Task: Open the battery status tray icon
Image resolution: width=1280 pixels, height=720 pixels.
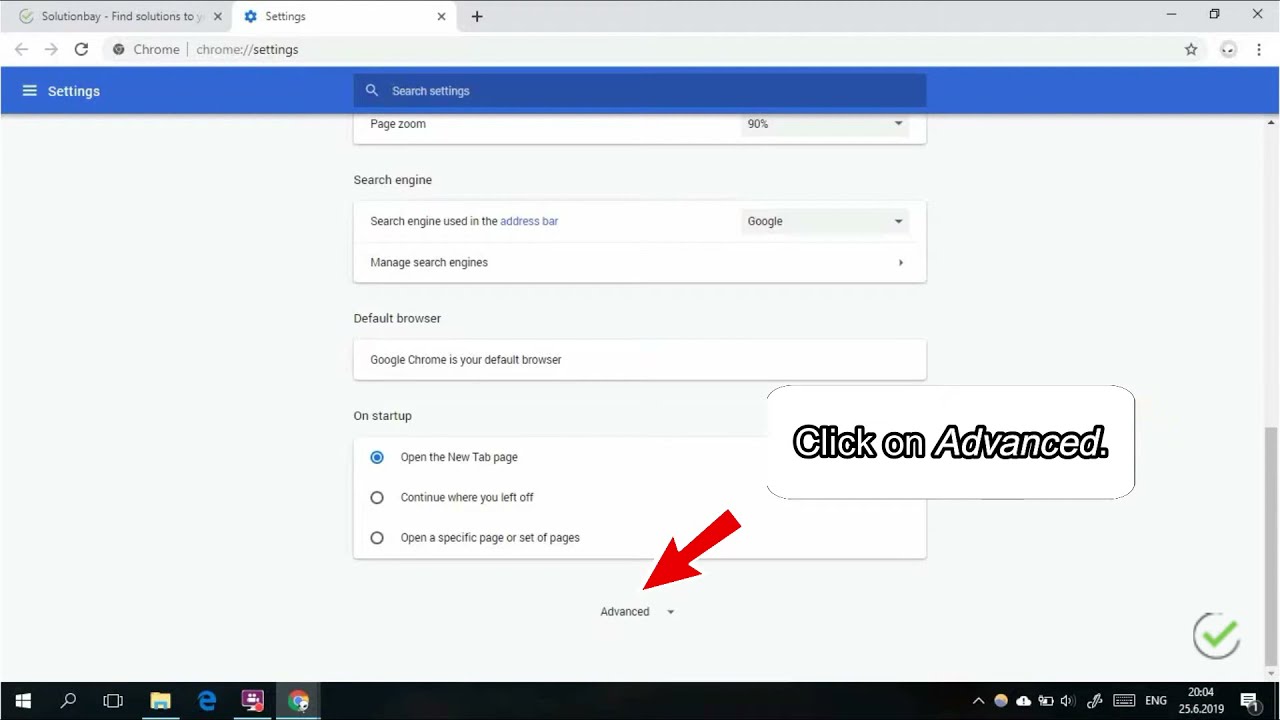Action: click(1045, 701)
